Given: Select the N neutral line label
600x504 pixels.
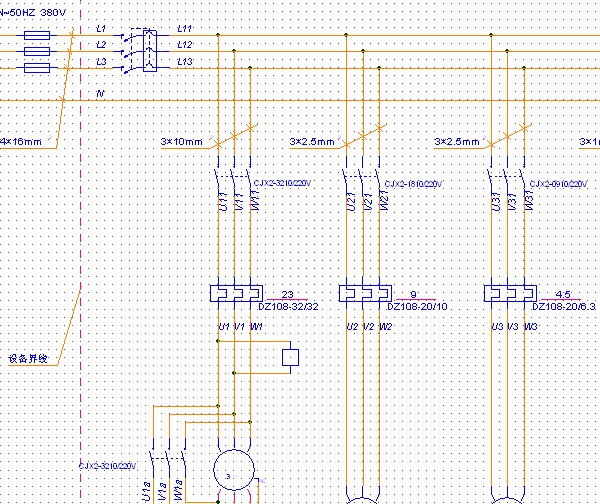Looking at the screenshot, I should pyautogui.click(x=99, y=93).
